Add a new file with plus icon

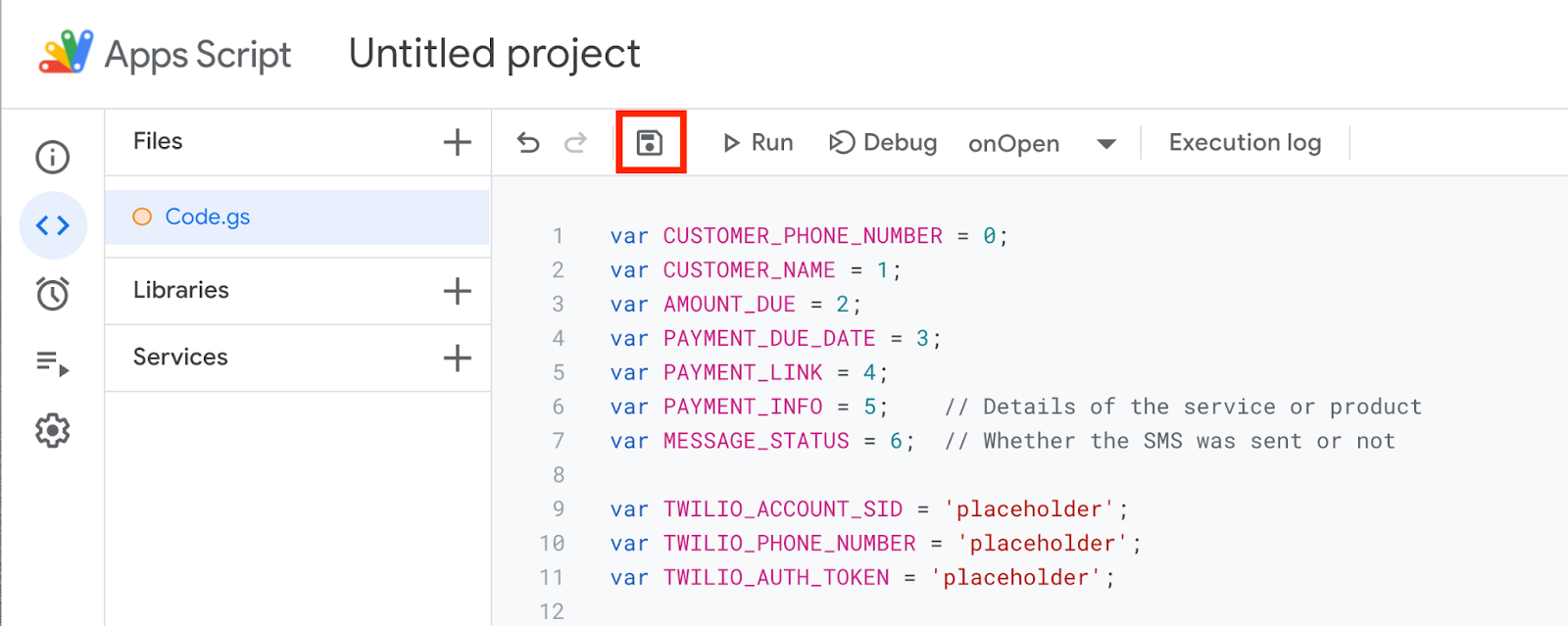pyautogui.click(x=457, y=142)
